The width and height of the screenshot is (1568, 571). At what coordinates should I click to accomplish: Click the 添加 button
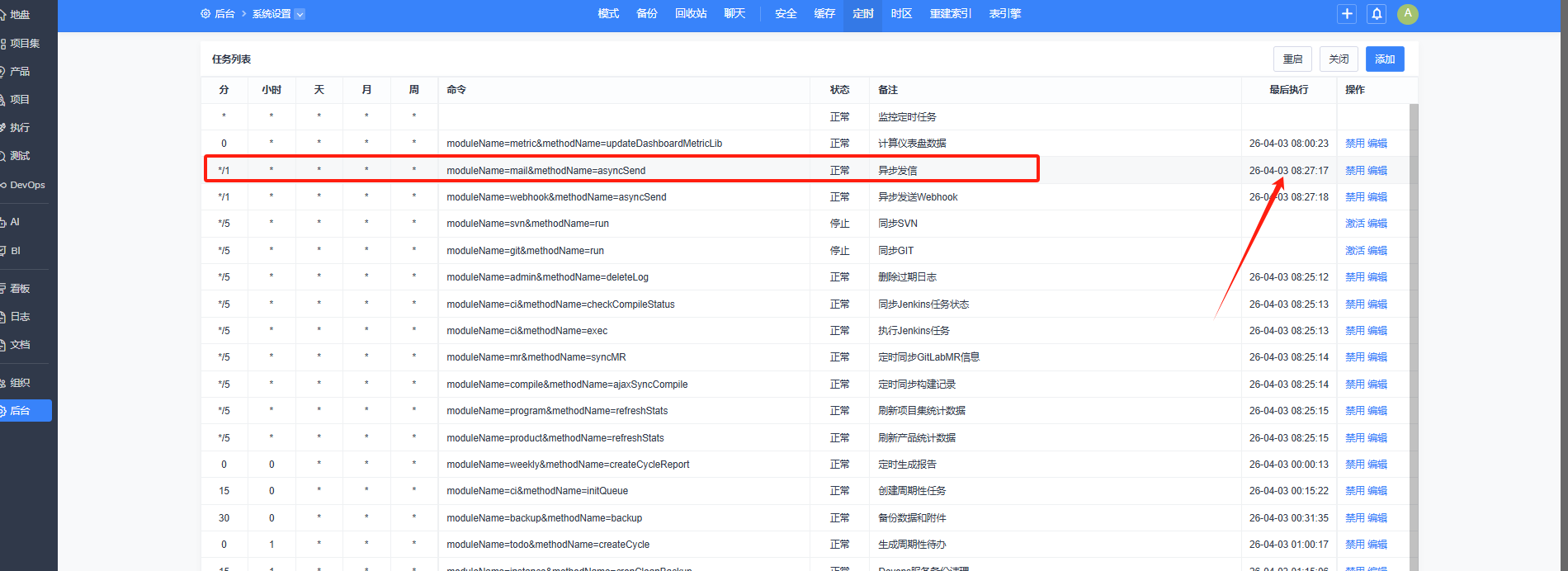[x=1385, y=59]
